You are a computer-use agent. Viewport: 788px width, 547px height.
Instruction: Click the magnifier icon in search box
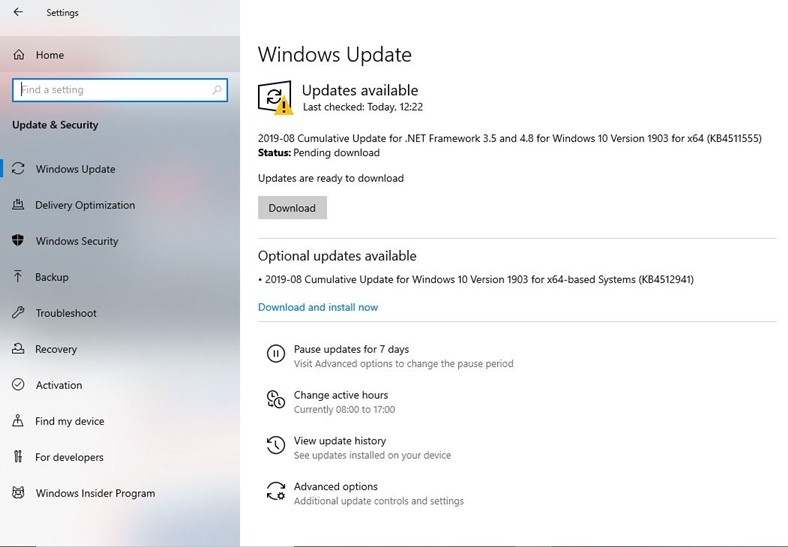coord(217,90)
